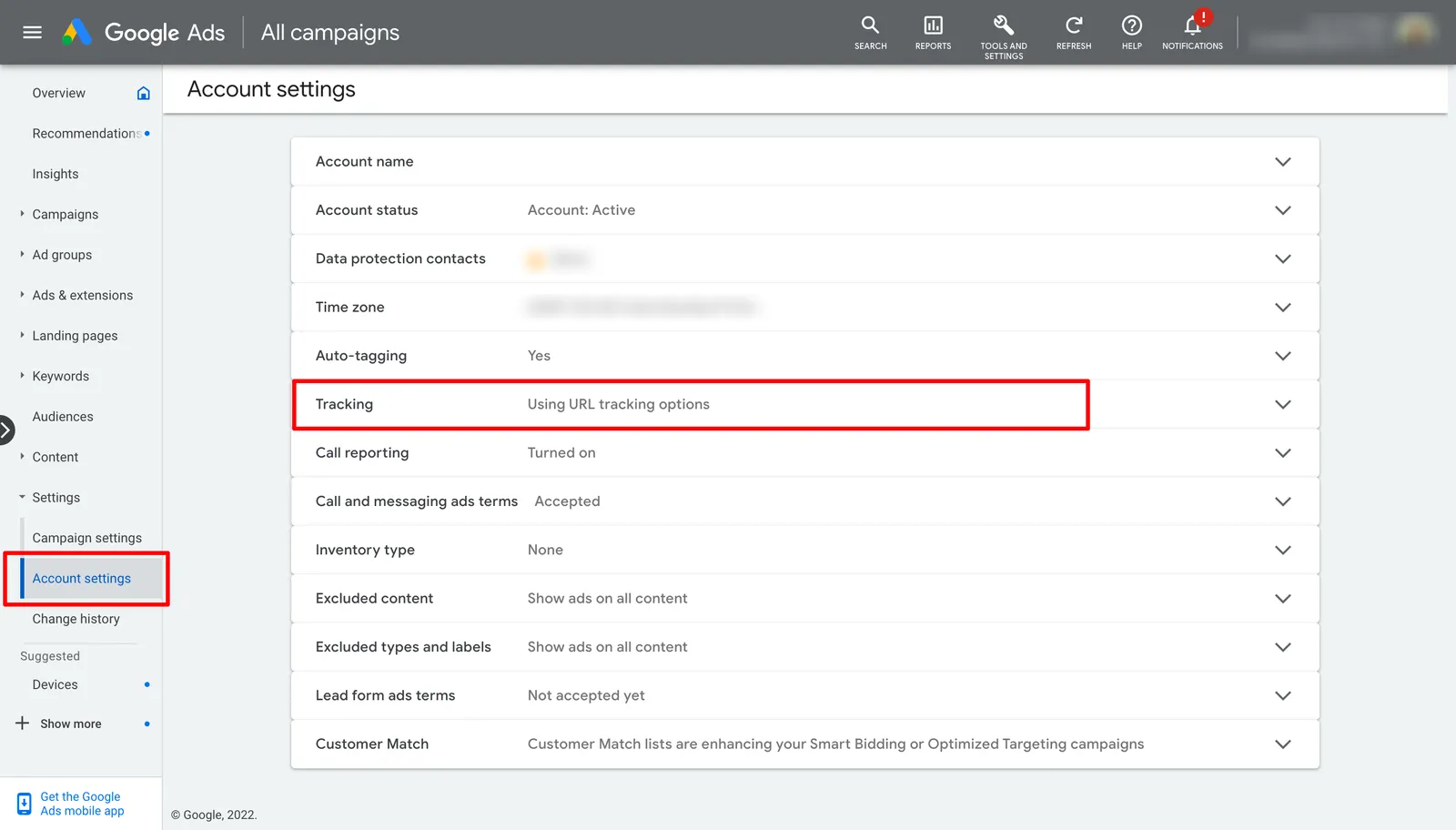
Task: Expand the Auto-tagging chevron
Action: click(x=1283, y=356)
